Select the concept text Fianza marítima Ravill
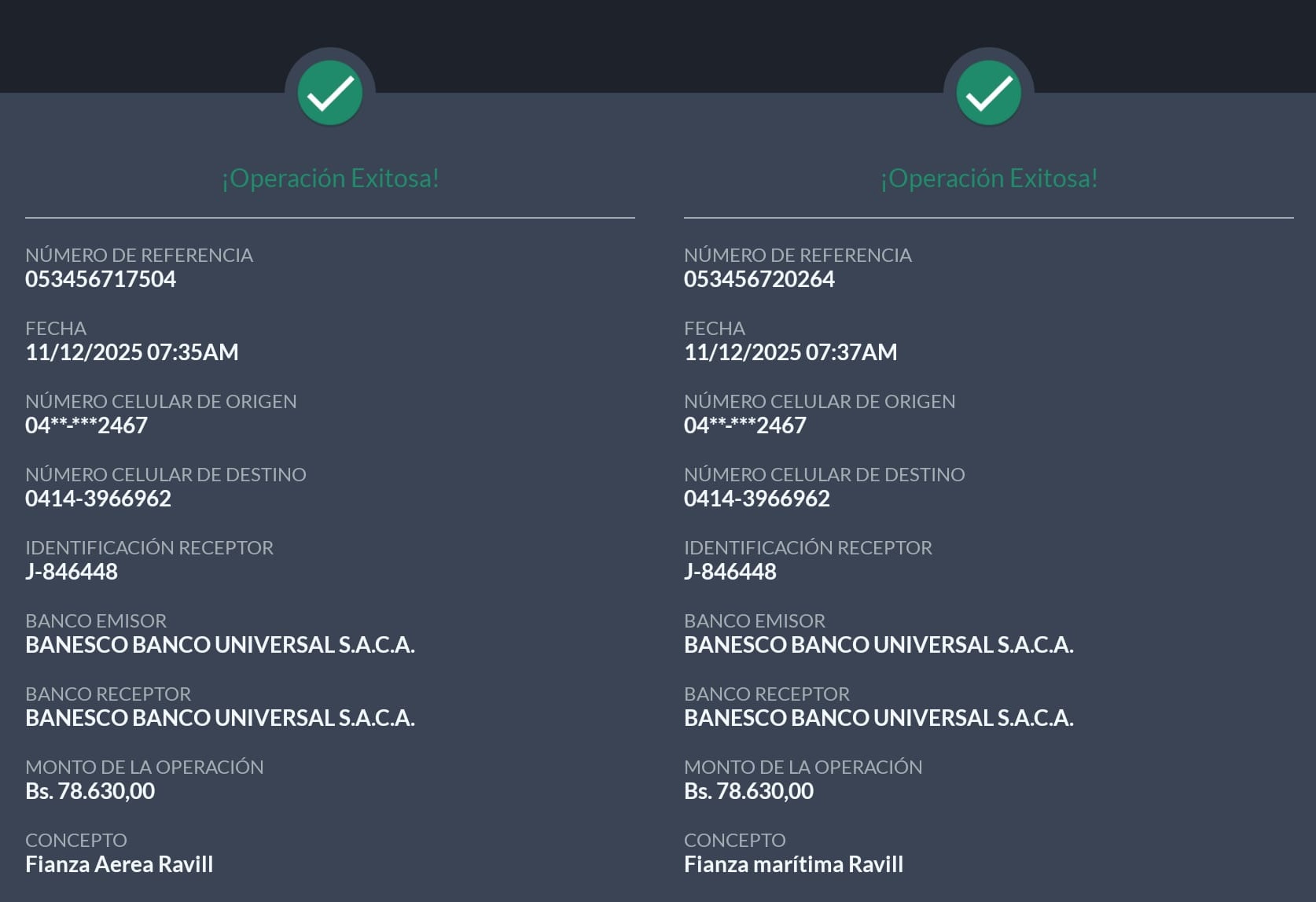 [x=794, y=864]
